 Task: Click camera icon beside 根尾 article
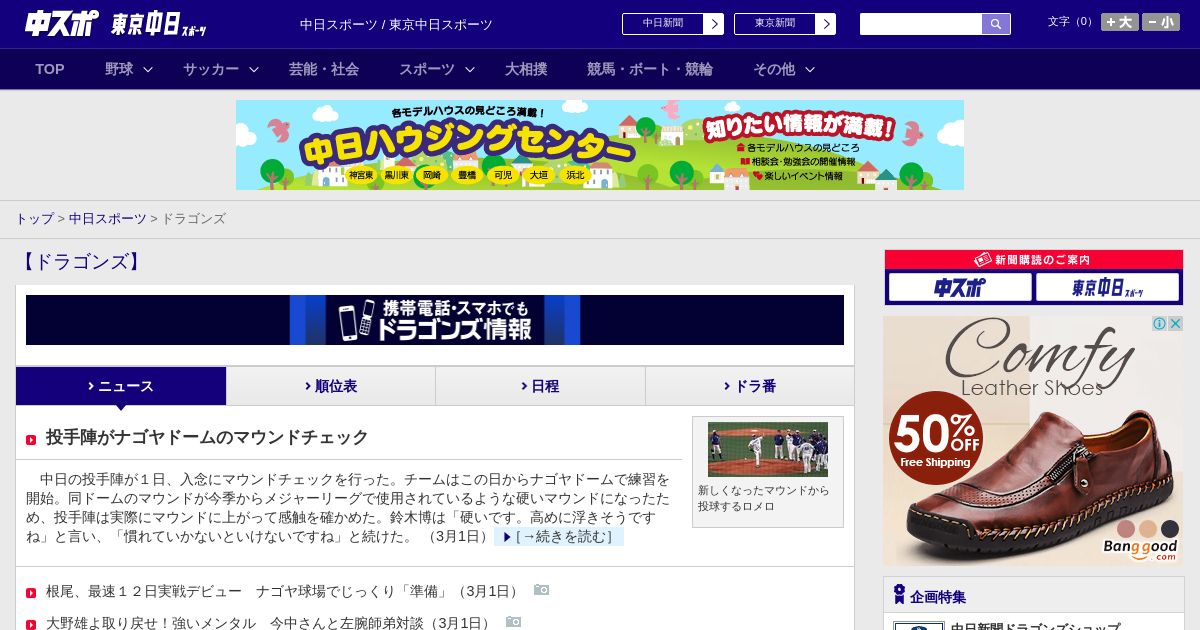pyautogui.click(x=541, y=590)
